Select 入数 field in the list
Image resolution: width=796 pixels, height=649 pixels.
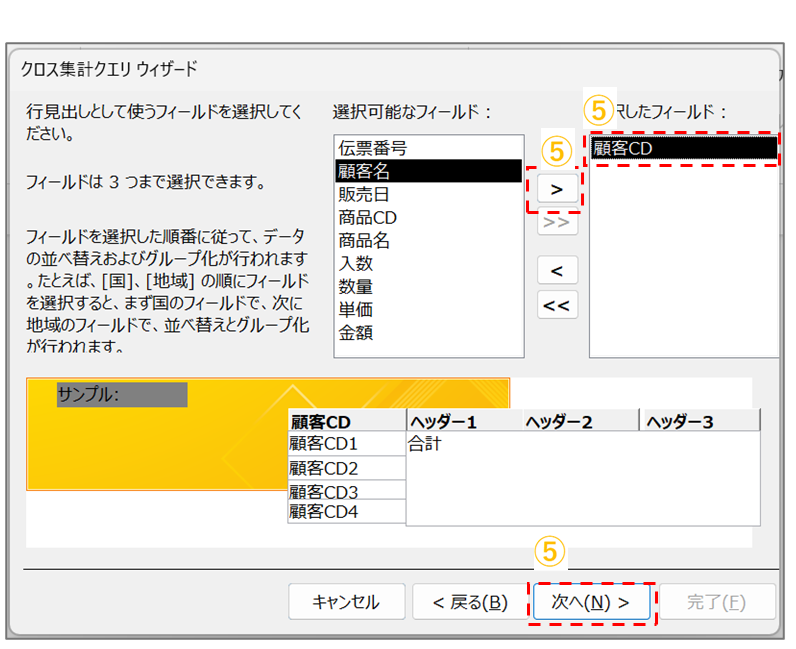point(356,263)
